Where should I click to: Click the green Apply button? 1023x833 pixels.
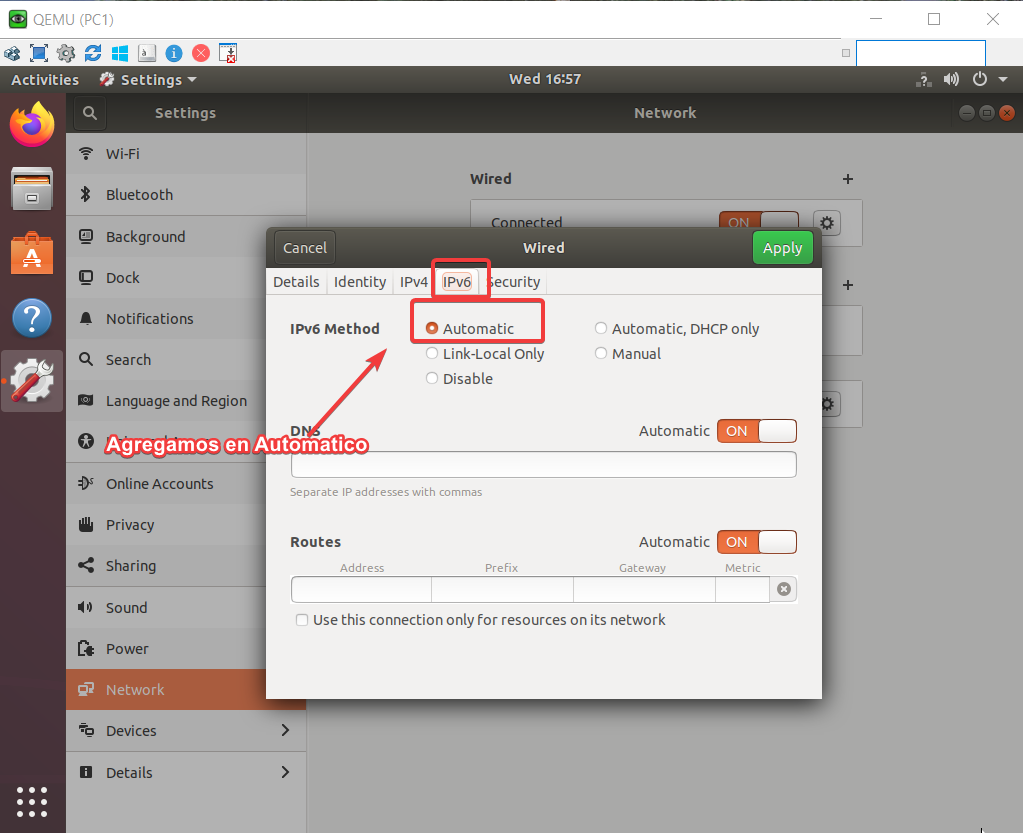click(782, 248)
